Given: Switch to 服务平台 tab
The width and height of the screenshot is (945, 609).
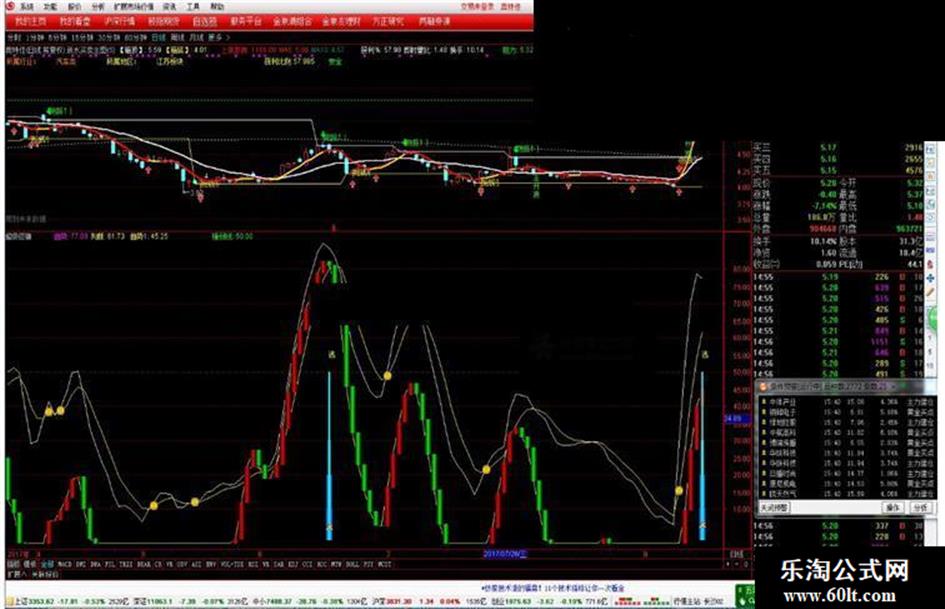Looking at the screenshot, I should tap(246, 22).
